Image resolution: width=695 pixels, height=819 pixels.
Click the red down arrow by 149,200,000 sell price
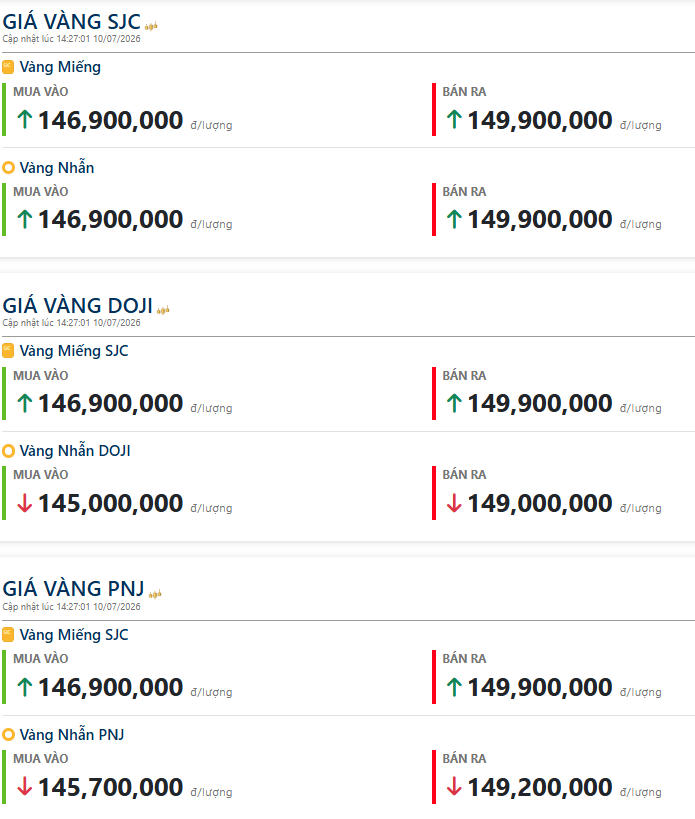tap(454, 787)
